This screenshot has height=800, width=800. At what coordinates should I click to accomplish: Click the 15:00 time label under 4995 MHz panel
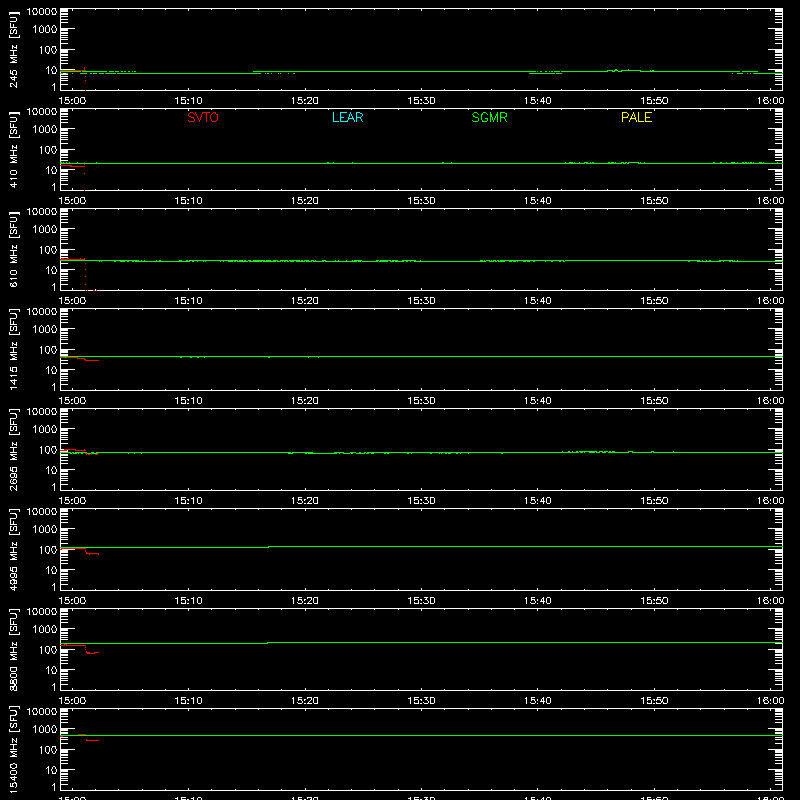click(72, 601)
